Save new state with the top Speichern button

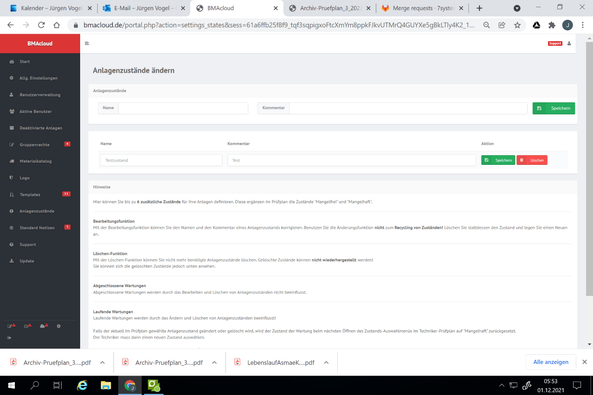[x=554, y=108]
